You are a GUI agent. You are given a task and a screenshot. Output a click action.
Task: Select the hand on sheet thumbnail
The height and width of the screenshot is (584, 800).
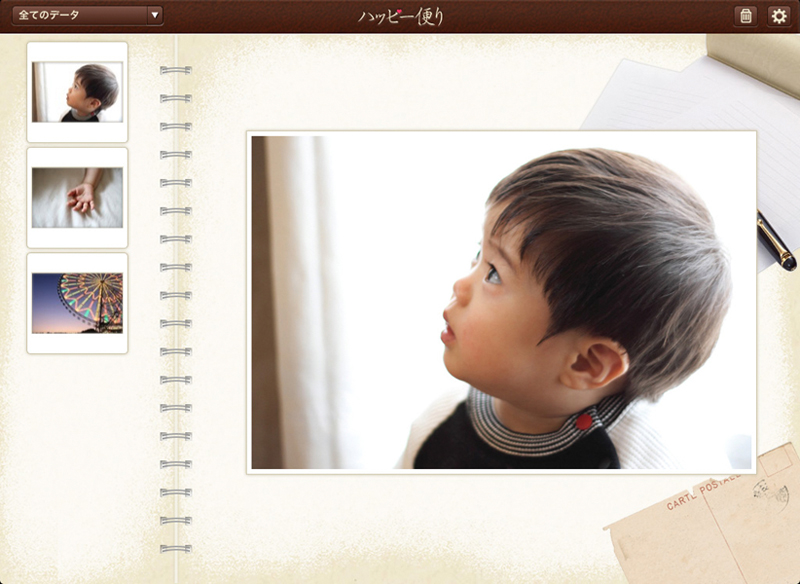click(77, 198)
